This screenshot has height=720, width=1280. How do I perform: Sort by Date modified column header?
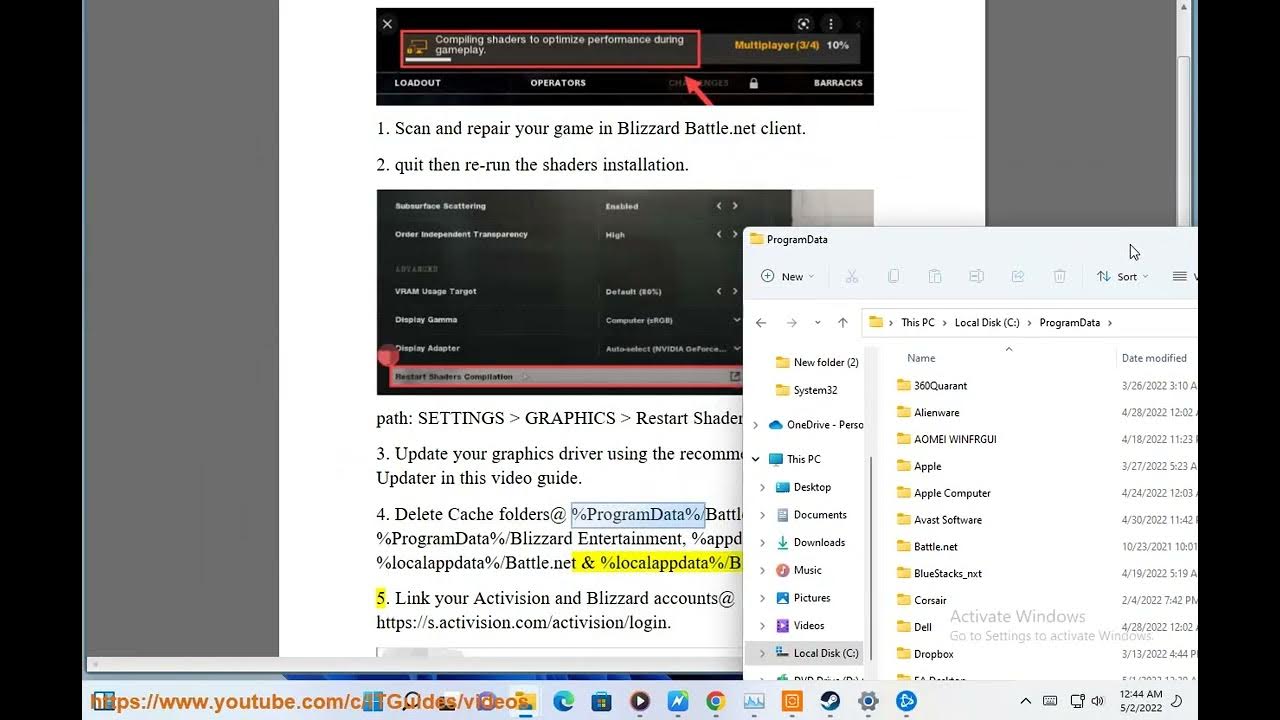[x=1154, y=358]
